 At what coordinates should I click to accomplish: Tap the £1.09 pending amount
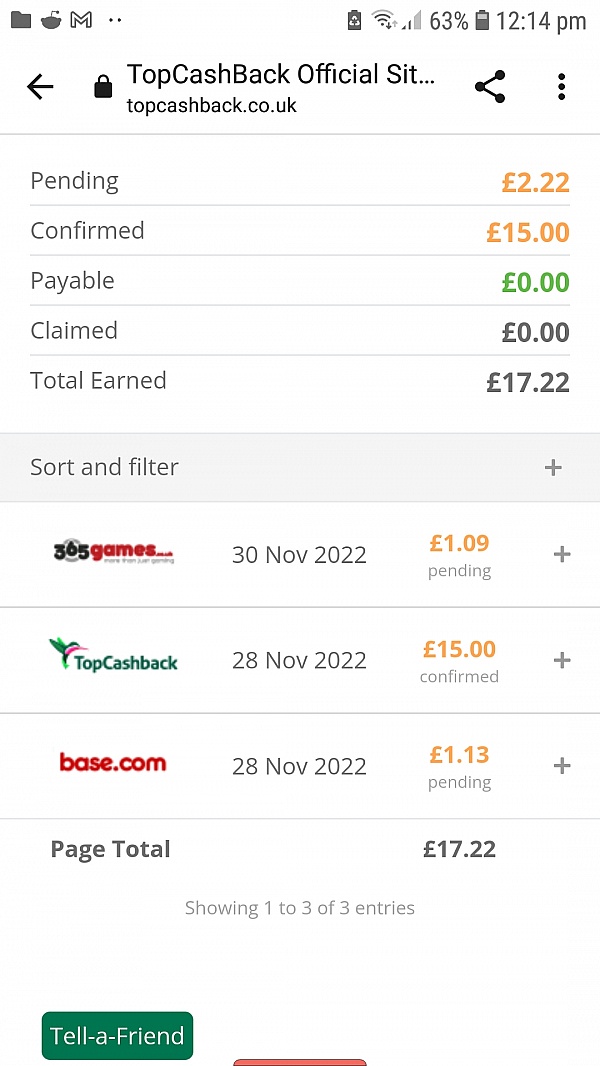(x=459, y=543)
